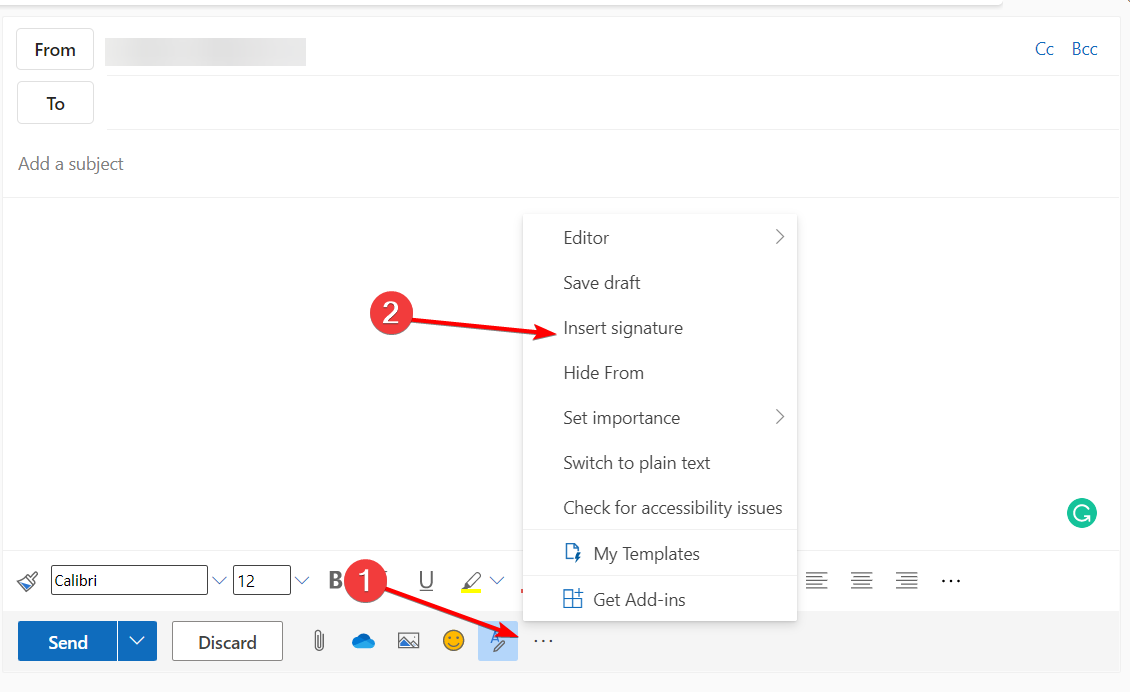The width and height of the screenshot is (1130, 692).
Task: Click the Add a subject field
Action: pos(561,164)
